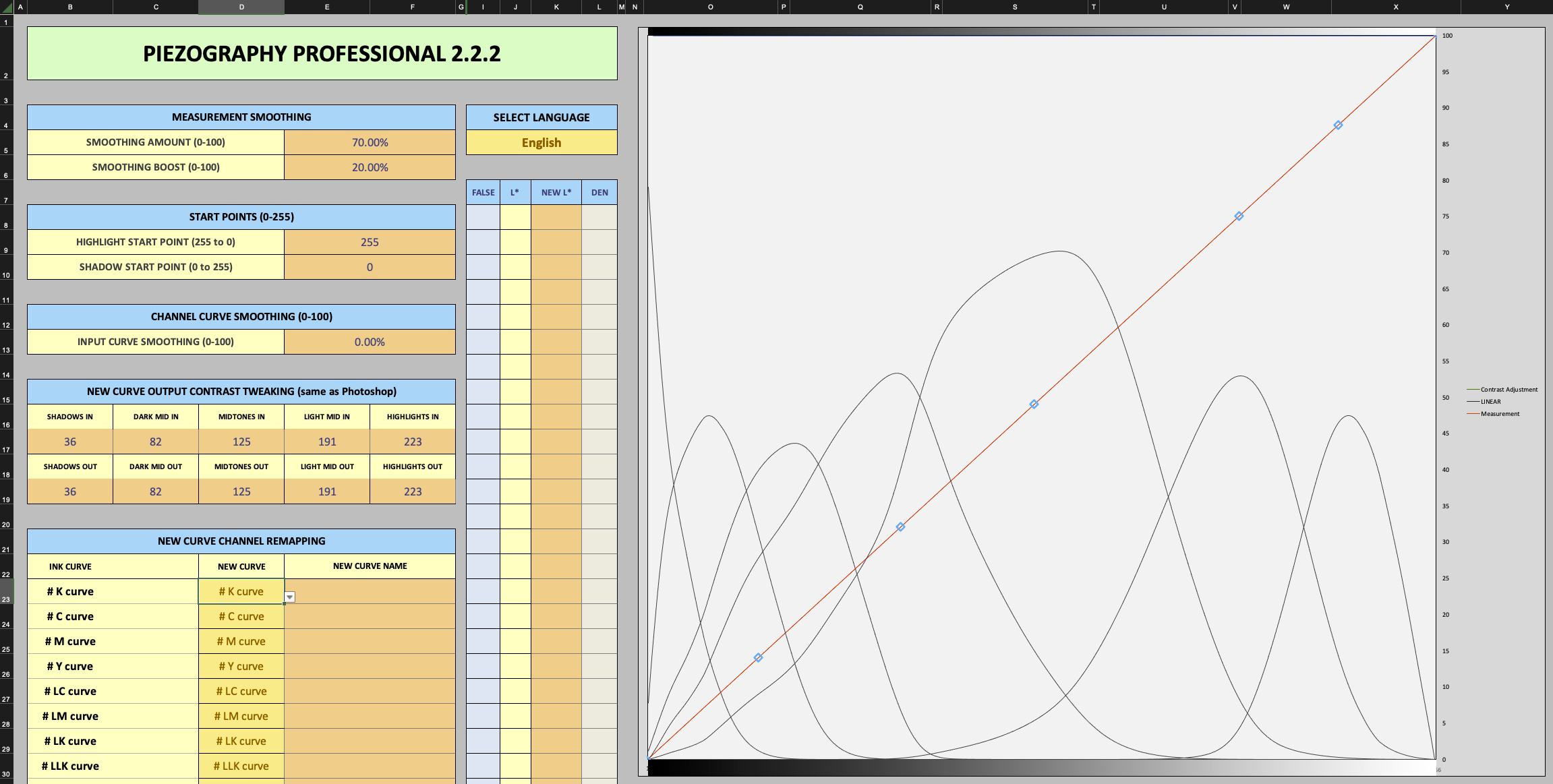Select column X header
Image resolution: width=1553 pixels, height=784 pixels.
pos(1396,7)
